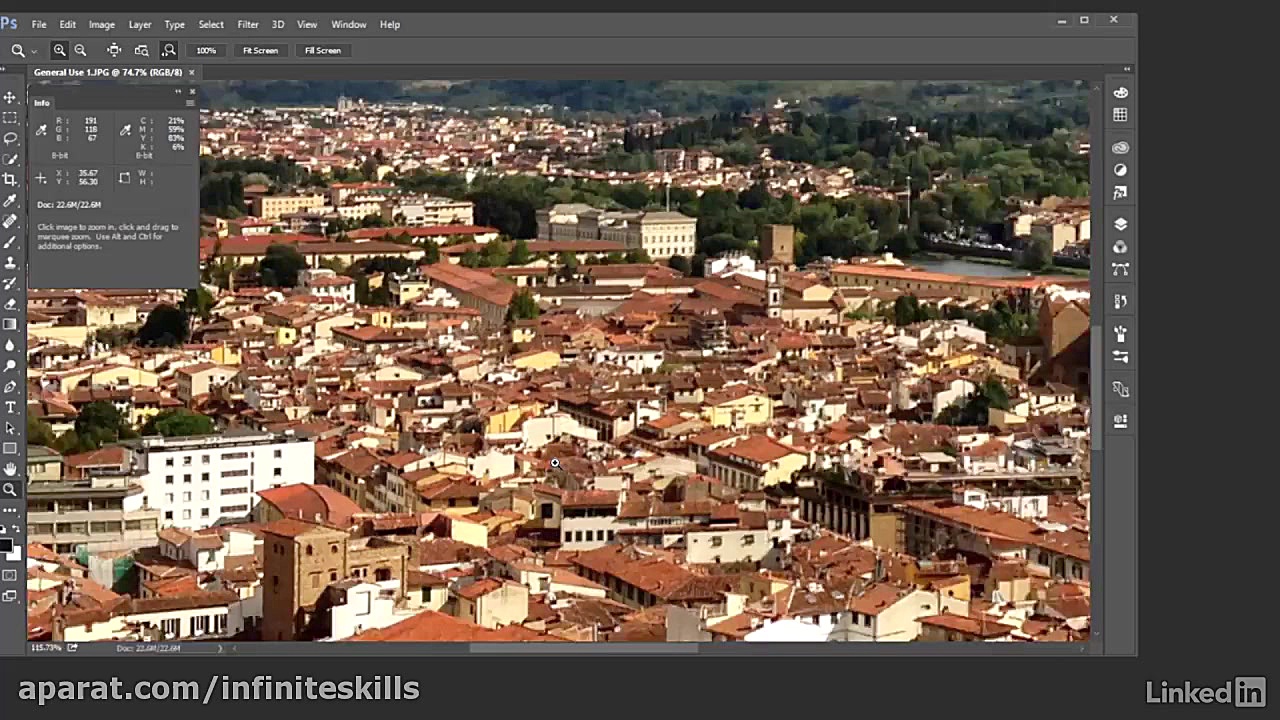This screenshot has height=720, width=1280.
Task: Toggle Scrubby Zoom option
Action: point(169,50)
